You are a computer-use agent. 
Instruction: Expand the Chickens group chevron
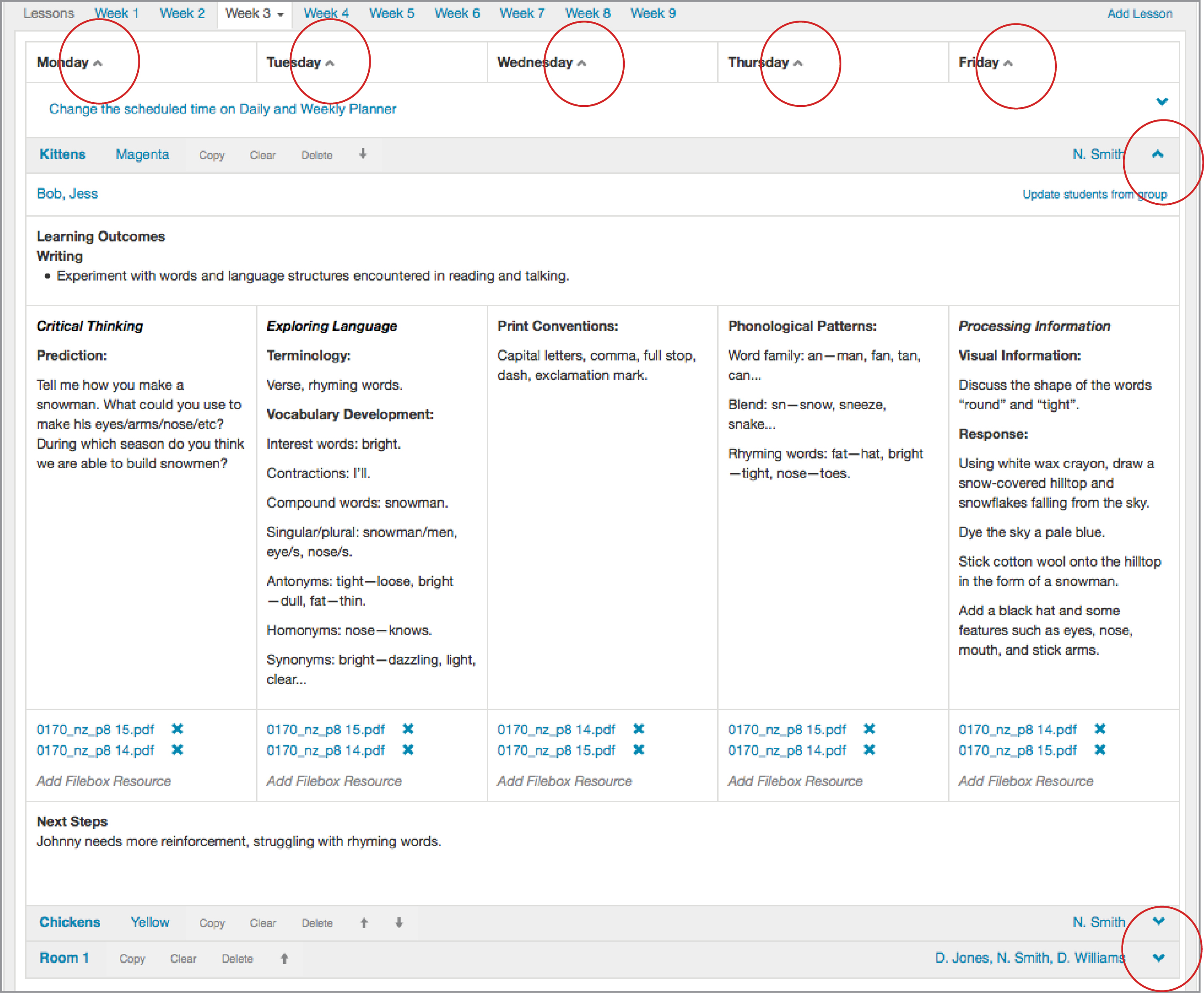(1159, 922)
